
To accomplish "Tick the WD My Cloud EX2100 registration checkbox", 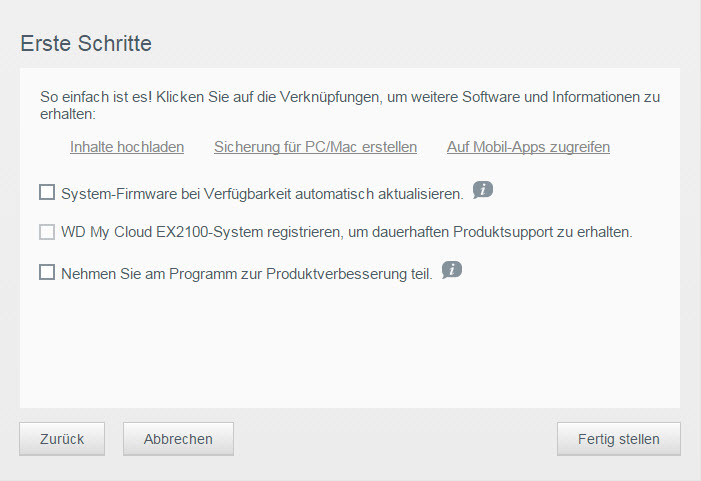I will (47, 232).
